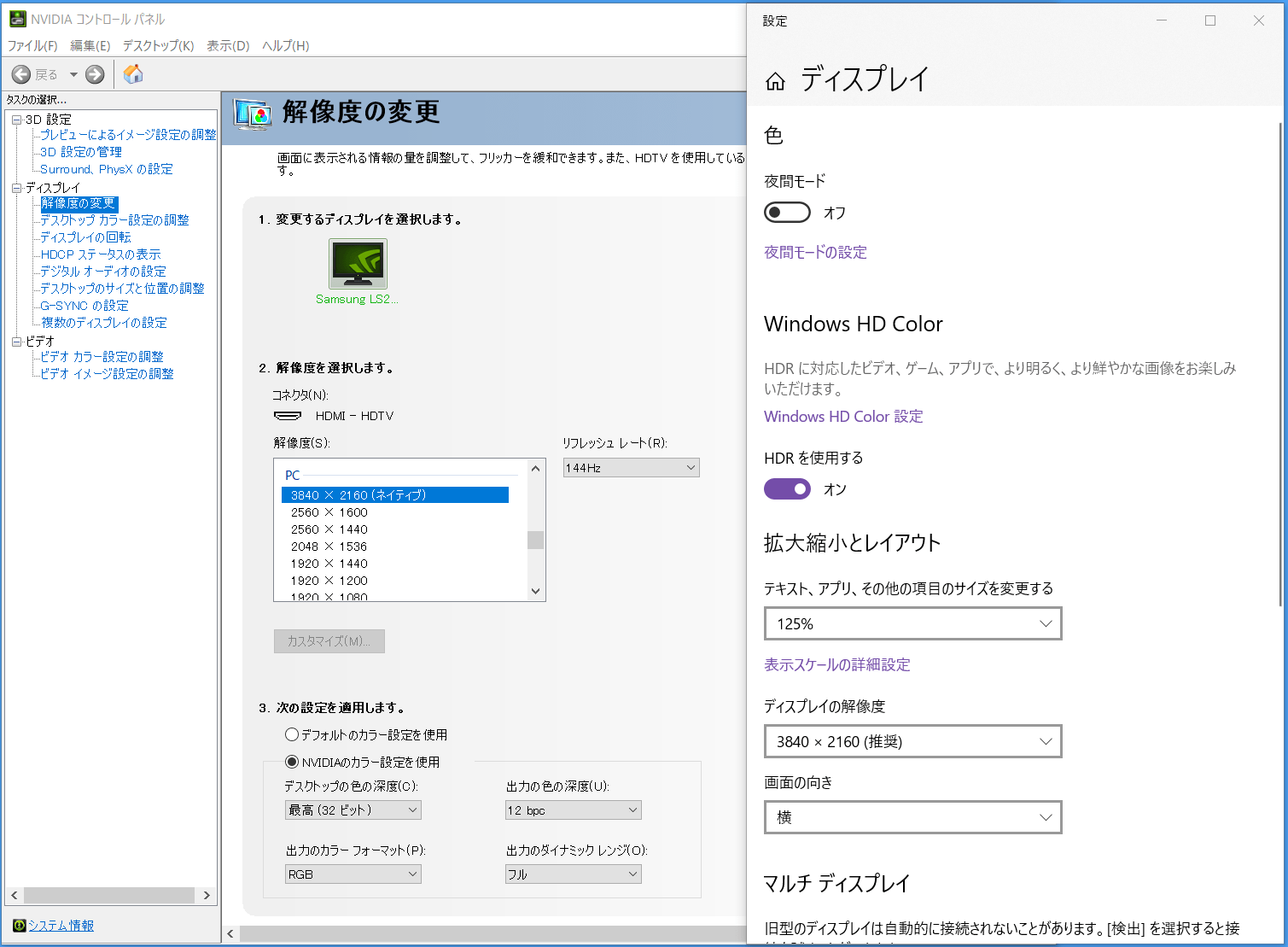Click the main panel horizontal scroll left arrow
The image size is (1288, 947).
(230, 934)
